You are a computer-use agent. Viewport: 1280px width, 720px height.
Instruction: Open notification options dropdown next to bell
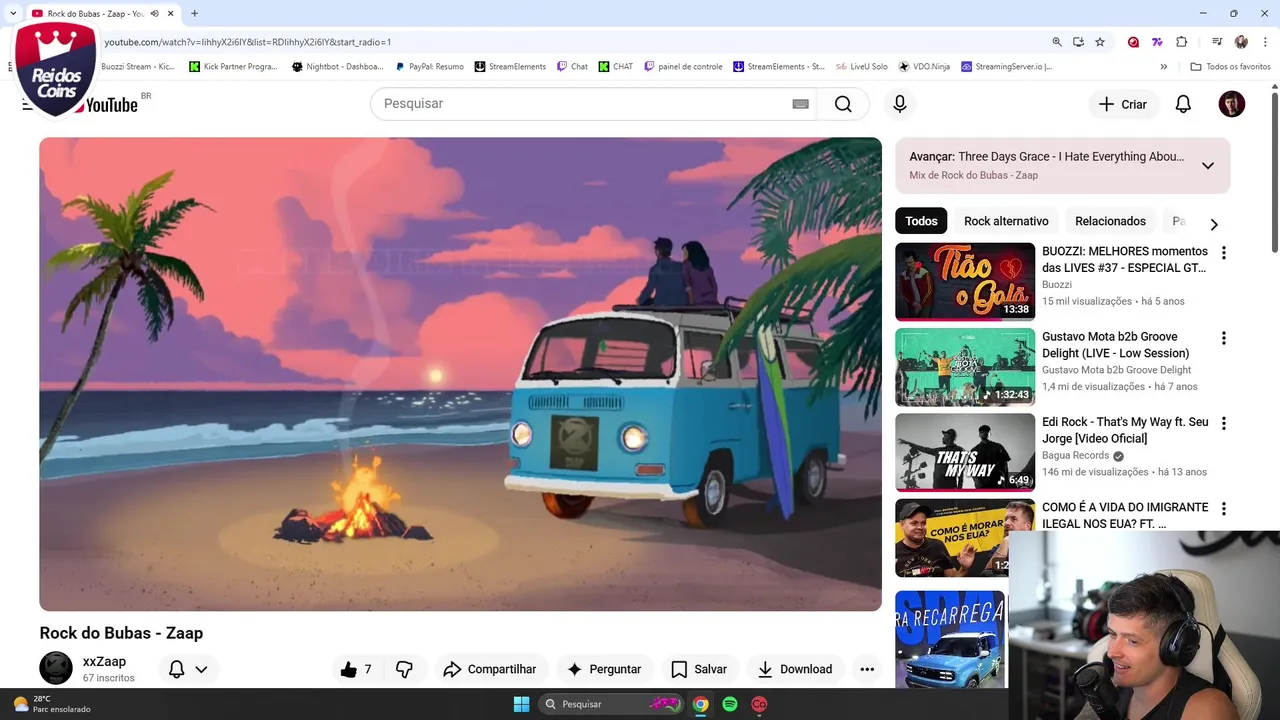tap(201, 669)
